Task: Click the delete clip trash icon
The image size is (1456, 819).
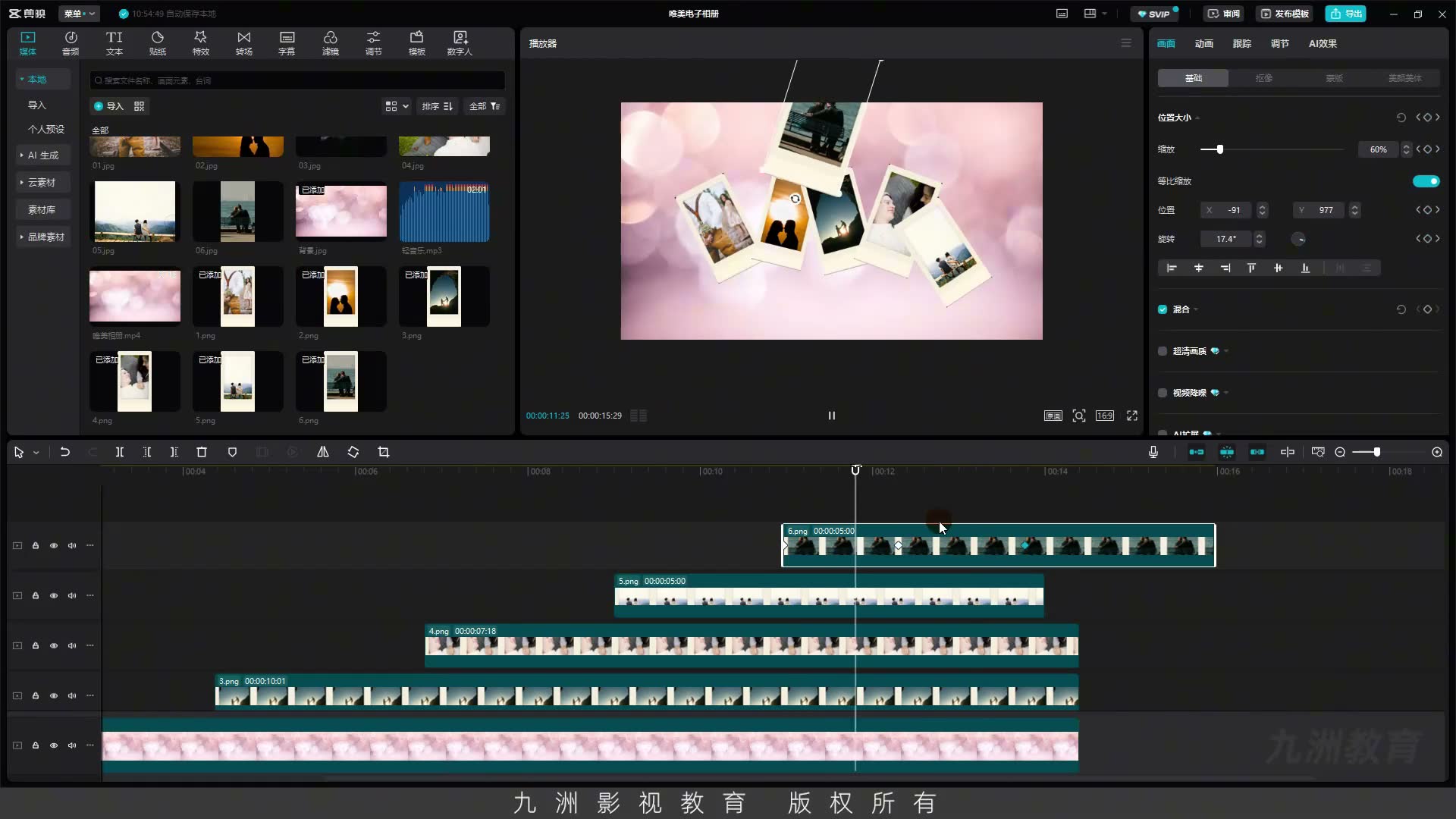Action: coord(202,452)
